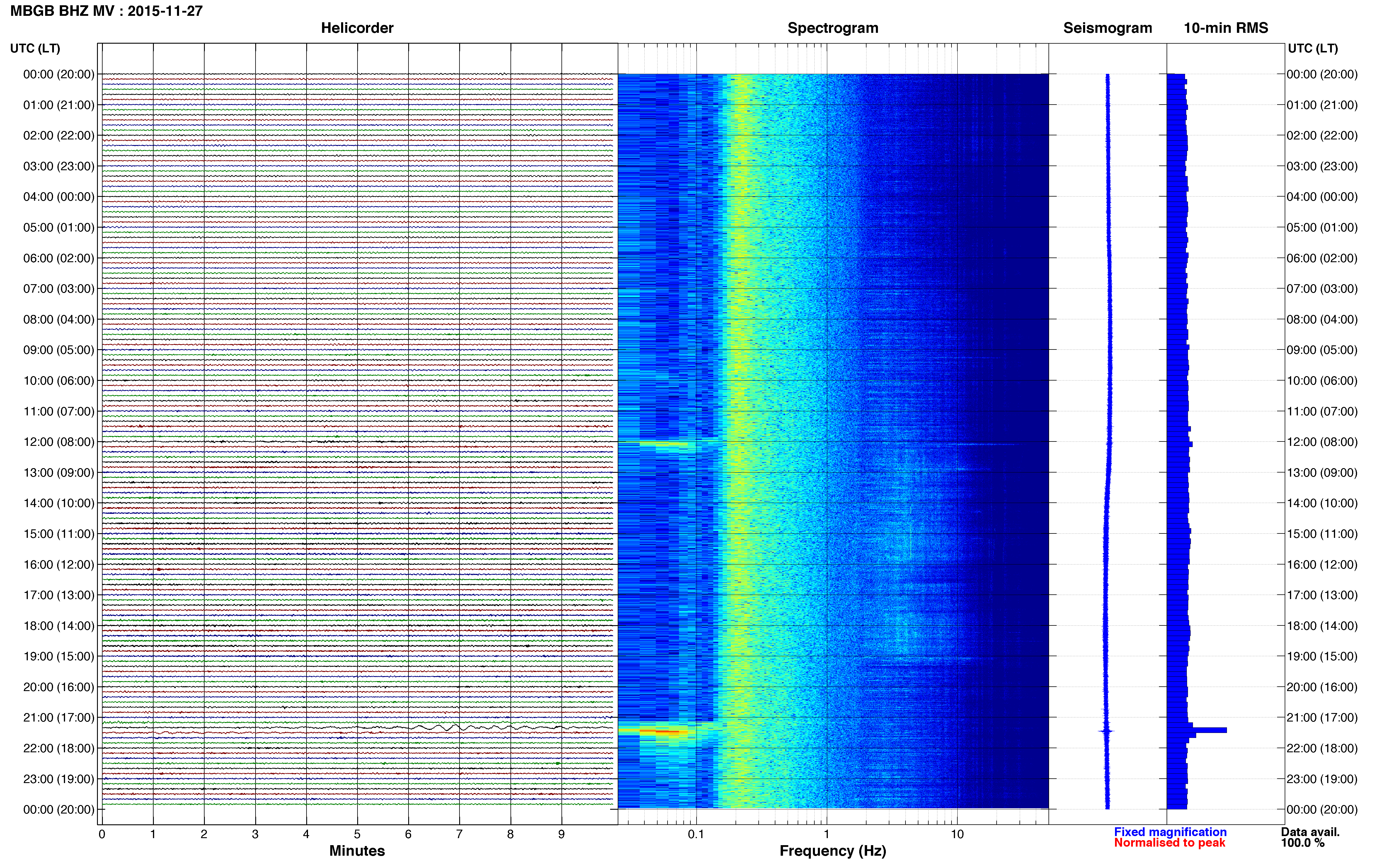Click the left '00:00 (20:00)' top time label
Viewport: 1389px width, 868px height.
pyautogui.click(x=59, y=74)
